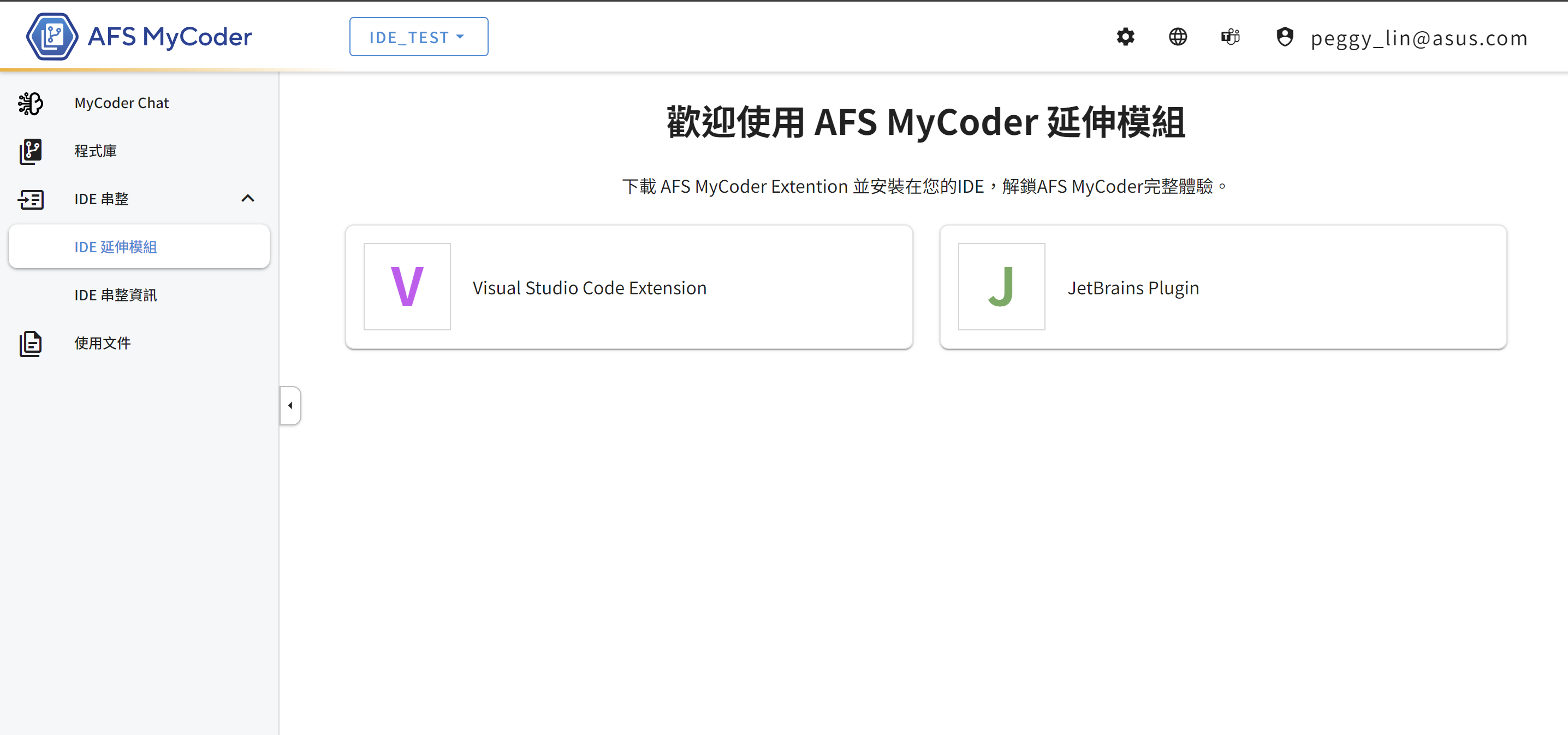
Task: Click the 下載 AFS MyCoder Extention description text
Action: pyautogui.click(x=924, y=186)
